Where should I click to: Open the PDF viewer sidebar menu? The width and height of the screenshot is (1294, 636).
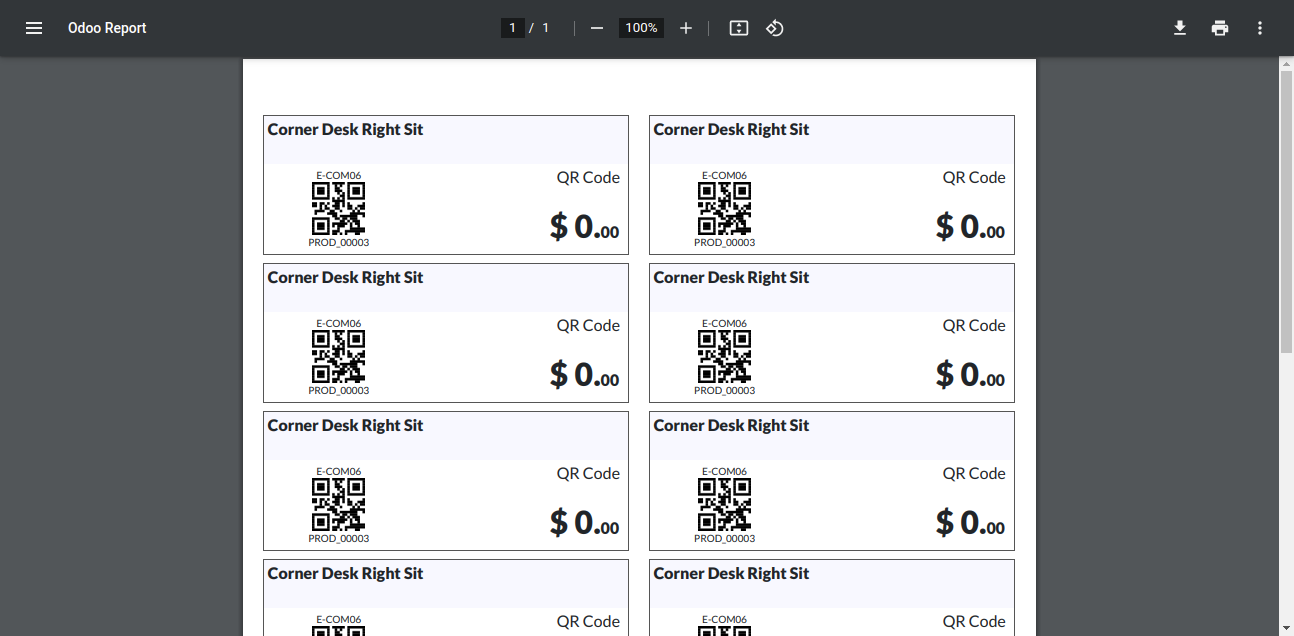click(x=34, y=28)
